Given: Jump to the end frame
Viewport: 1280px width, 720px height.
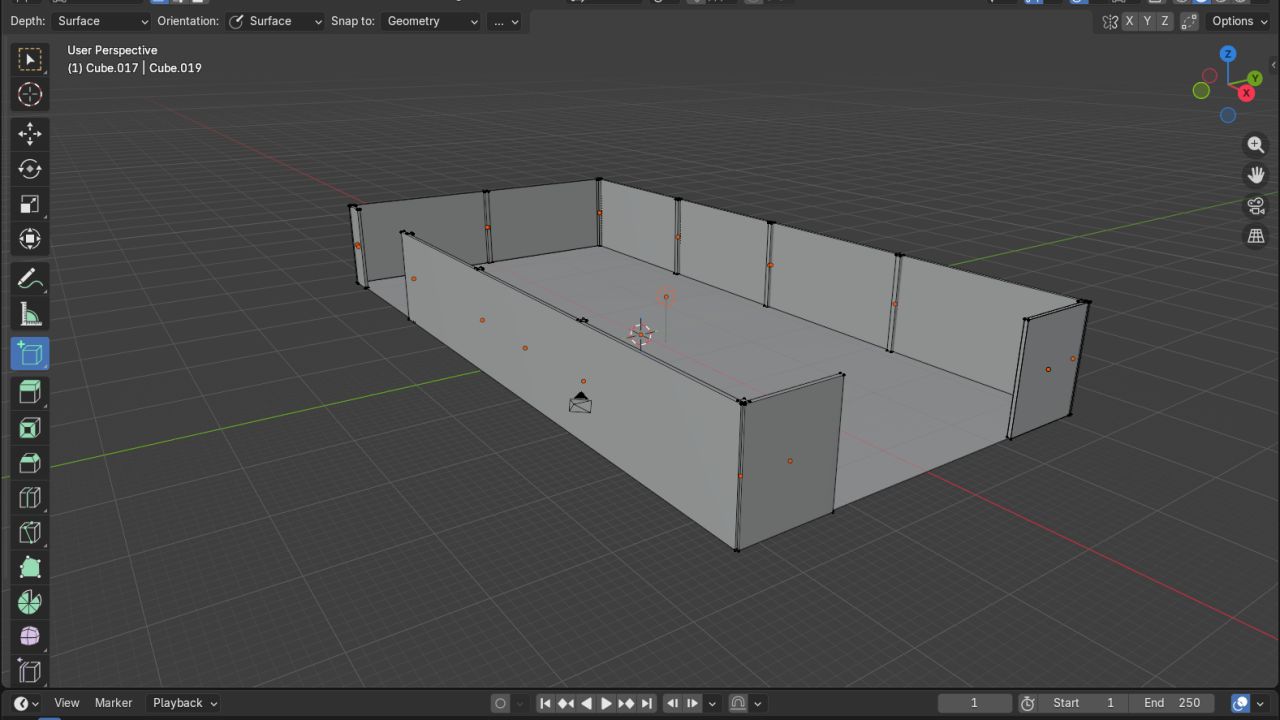Looking at the screenshot, I should click(x=647, y=703).
